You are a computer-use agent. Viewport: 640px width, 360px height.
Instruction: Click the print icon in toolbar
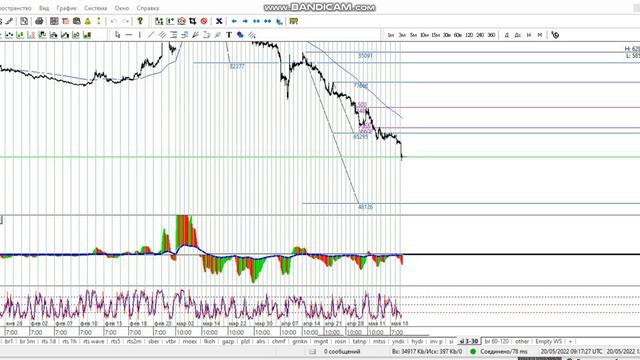click(39, 21)
